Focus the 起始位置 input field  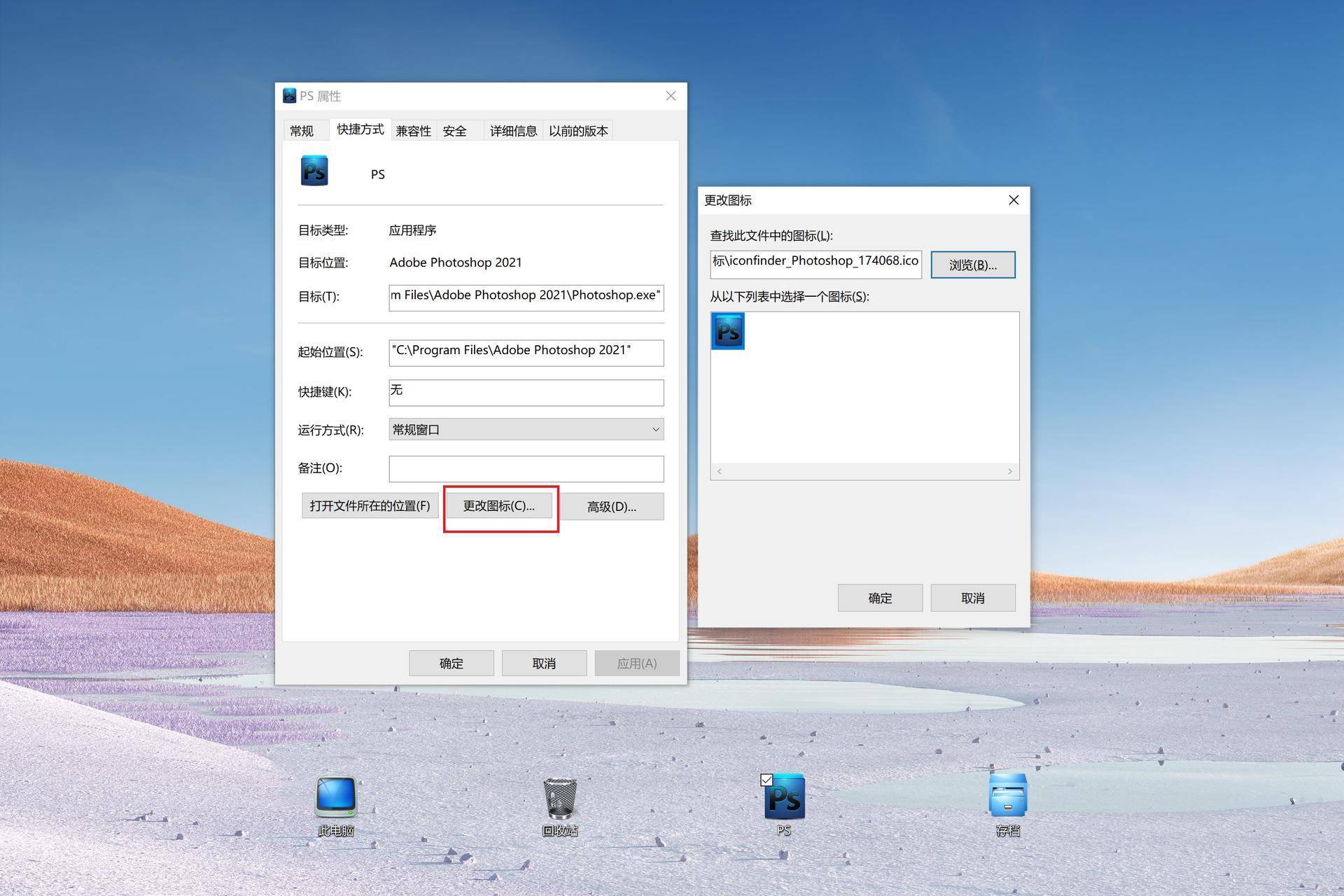[526, 353]
